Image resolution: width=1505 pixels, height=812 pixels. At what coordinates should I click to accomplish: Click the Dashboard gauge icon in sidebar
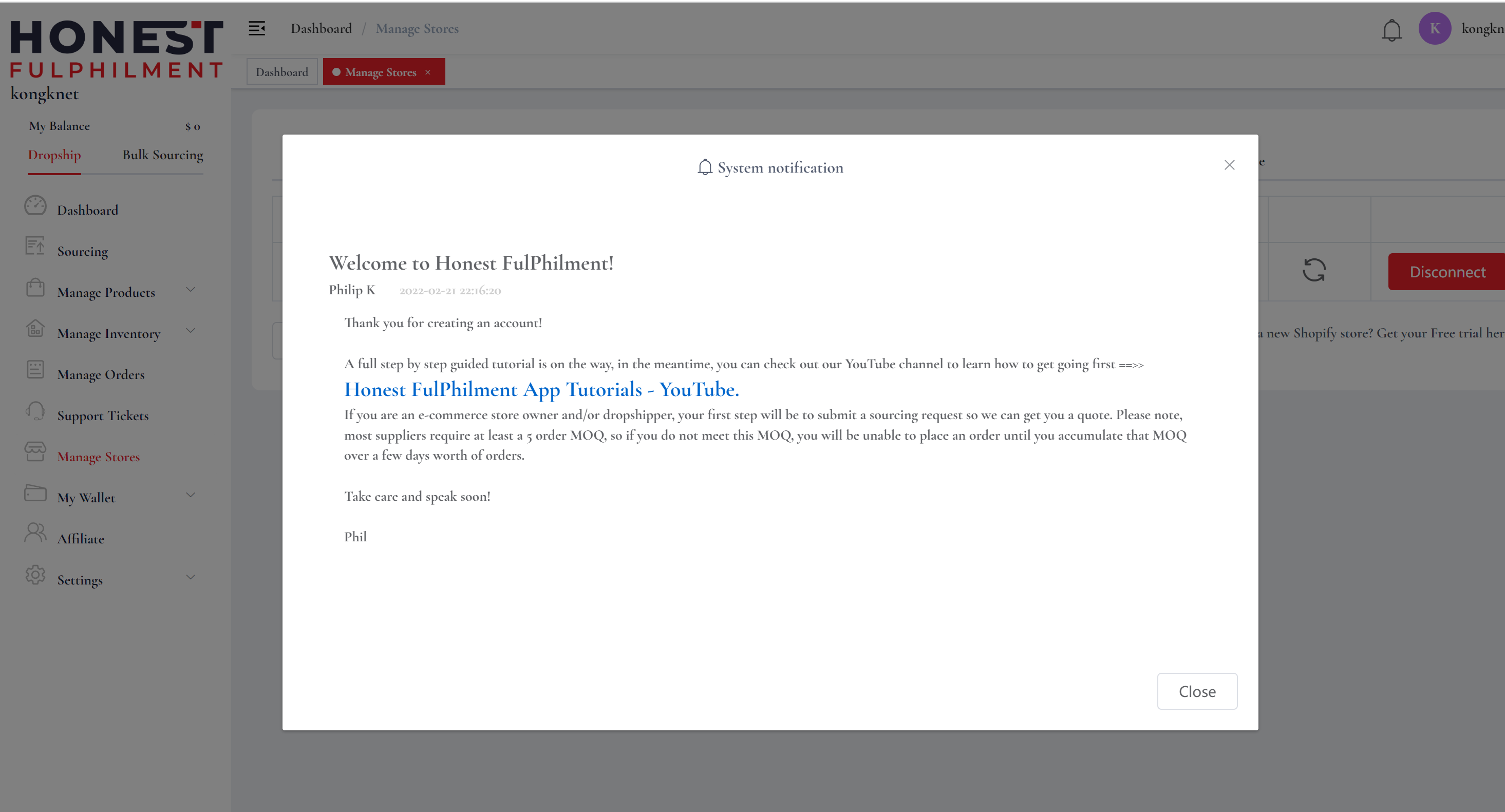pos(35,205)
